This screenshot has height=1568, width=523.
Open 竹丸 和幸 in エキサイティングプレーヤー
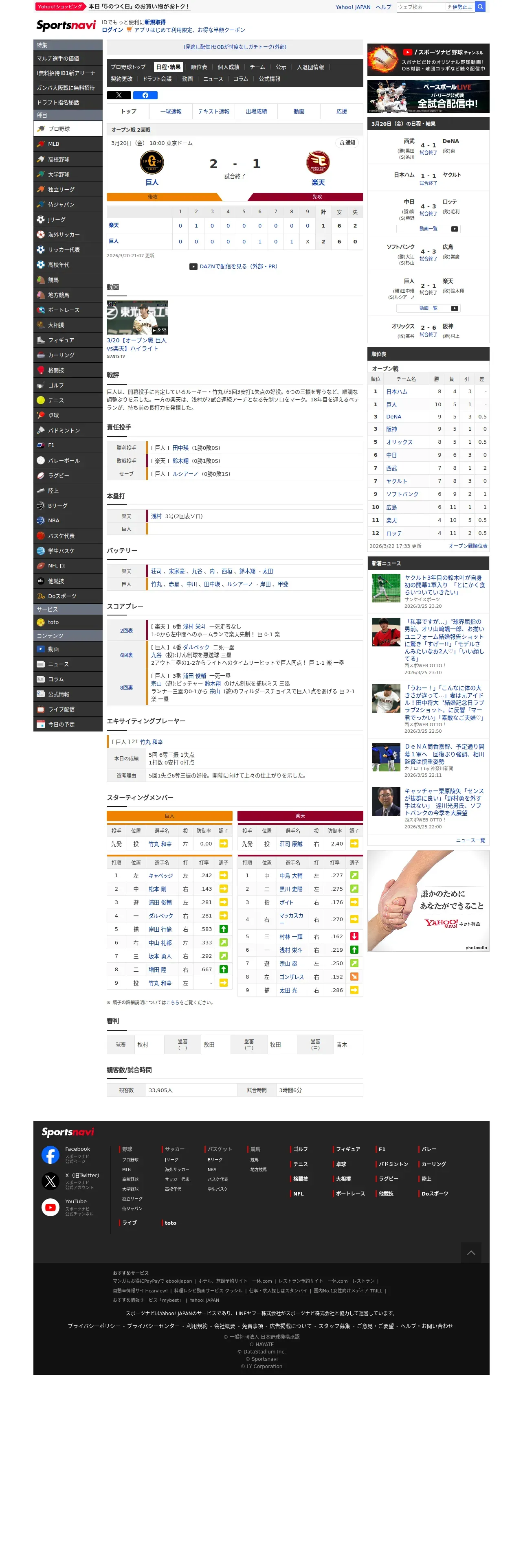[152, 742]
